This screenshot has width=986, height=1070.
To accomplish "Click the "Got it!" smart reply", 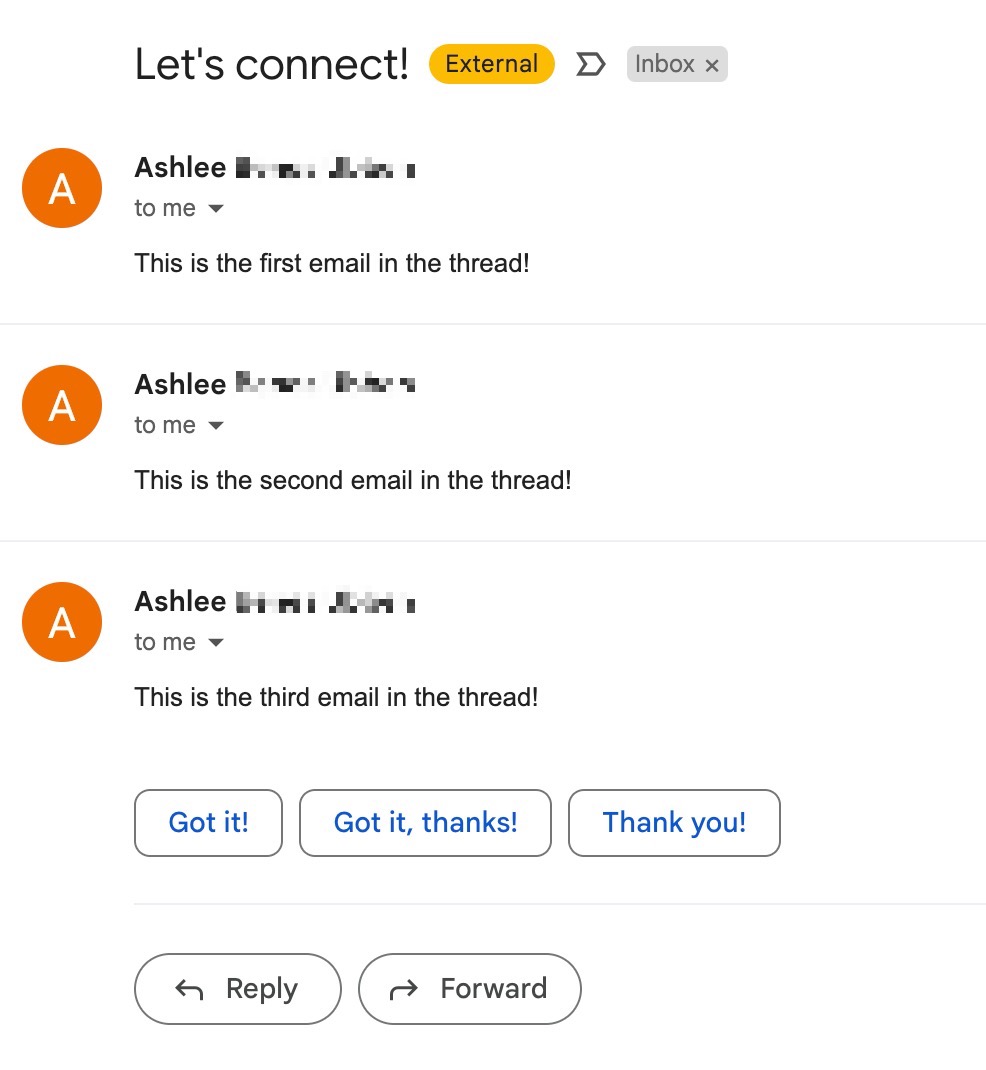I will tap(208, 823).
